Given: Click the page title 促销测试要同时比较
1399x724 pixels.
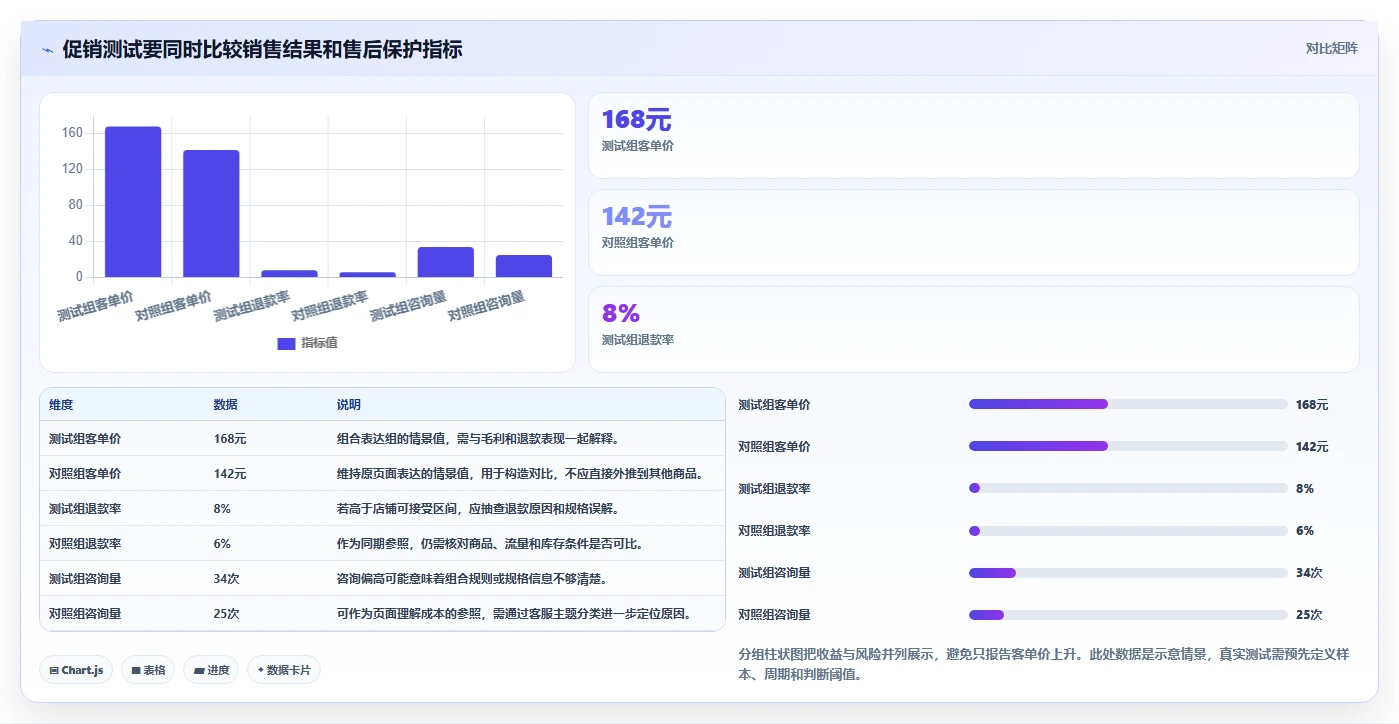Looking at the screenshot, I should coord(262,49).
